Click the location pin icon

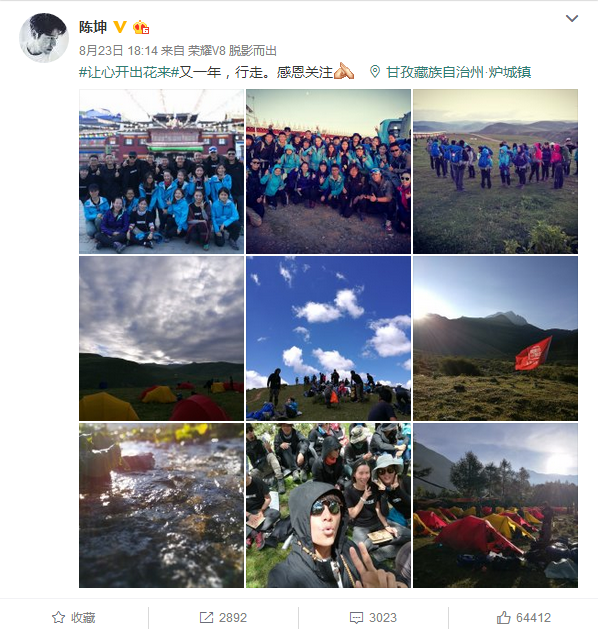tap(375, 72)
